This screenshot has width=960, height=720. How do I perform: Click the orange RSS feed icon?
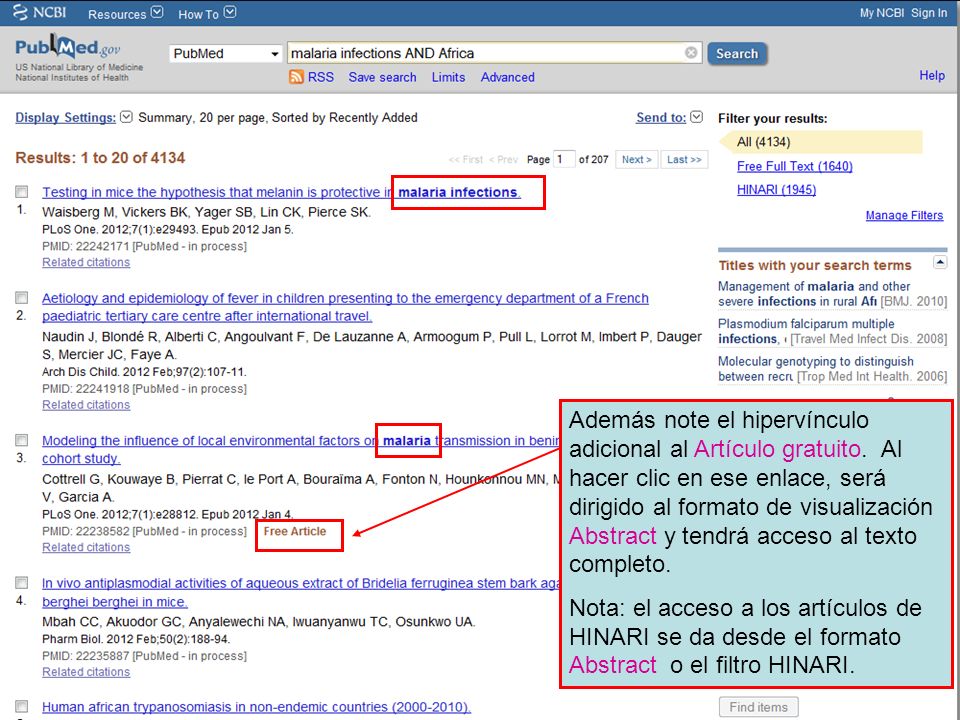(296, 77)
